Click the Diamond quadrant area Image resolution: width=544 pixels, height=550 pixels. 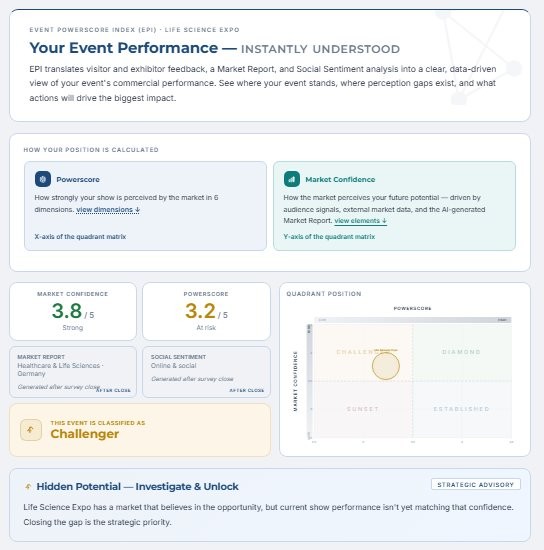462,352
